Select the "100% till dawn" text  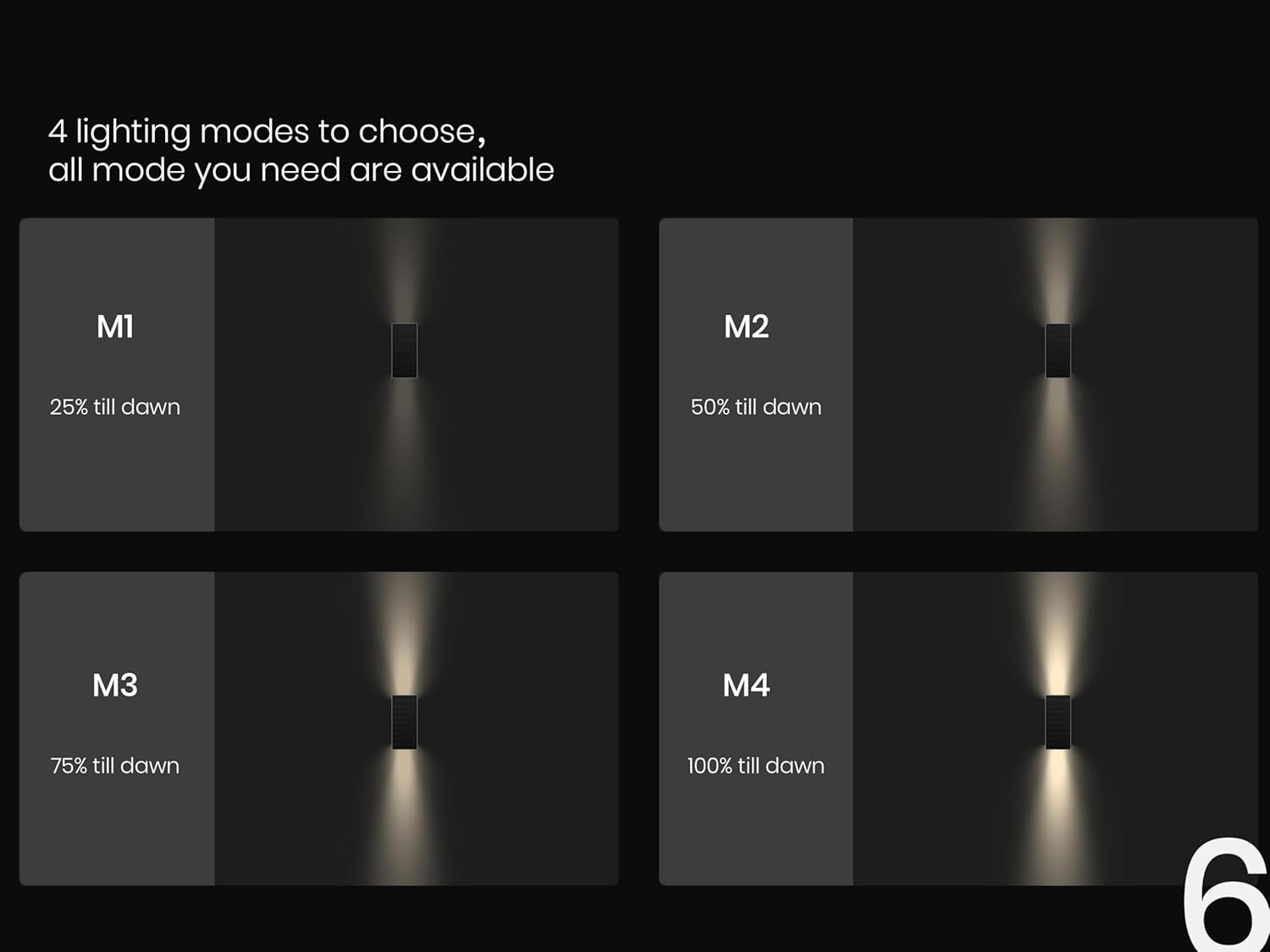click(756, 766)
